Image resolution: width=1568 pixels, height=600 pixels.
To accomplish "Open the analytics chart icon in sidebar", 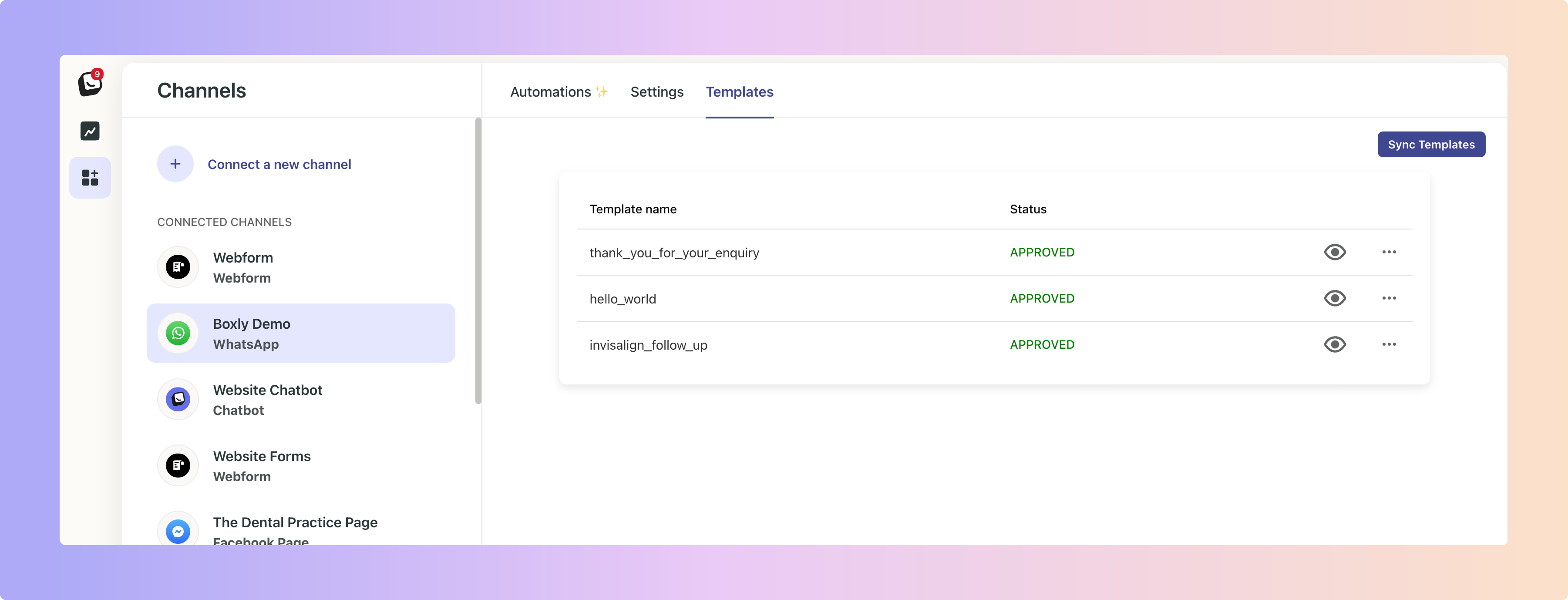I will pos(90,131).
